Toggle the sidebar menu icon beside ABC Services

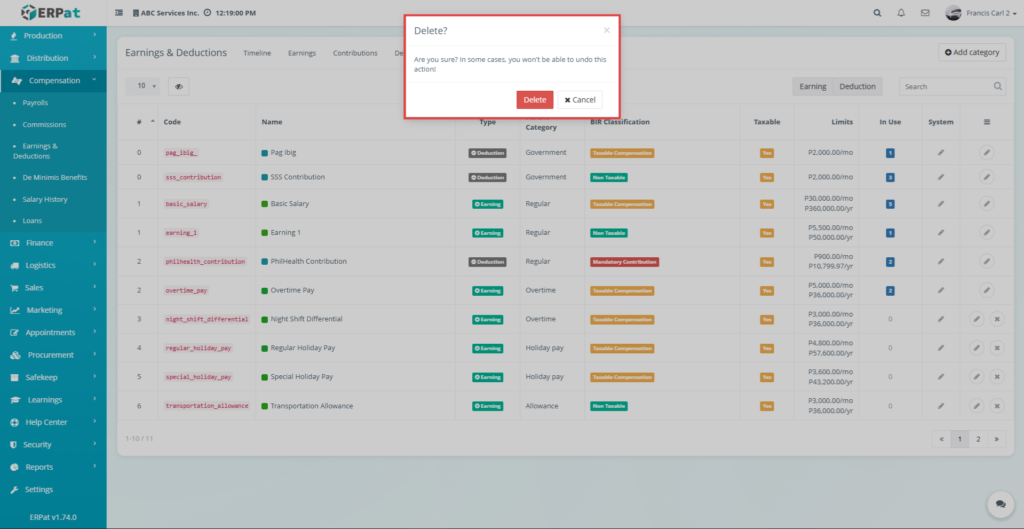[120, 13]
